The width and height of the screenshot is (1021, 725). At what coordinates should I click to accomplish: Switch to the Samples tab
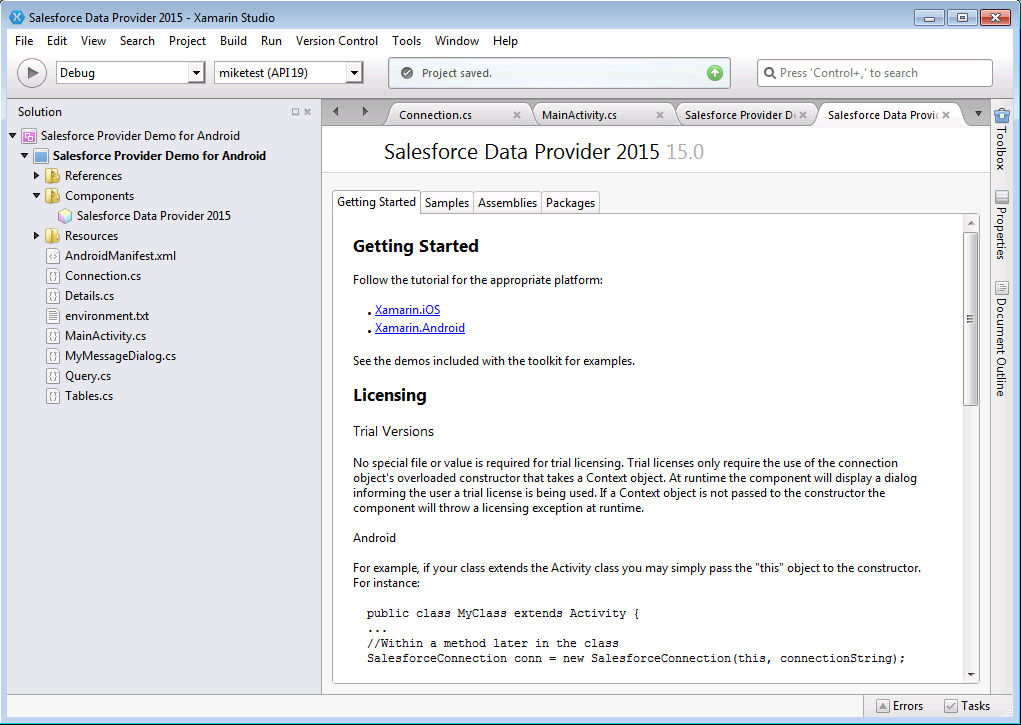click(x=446, y=203)
